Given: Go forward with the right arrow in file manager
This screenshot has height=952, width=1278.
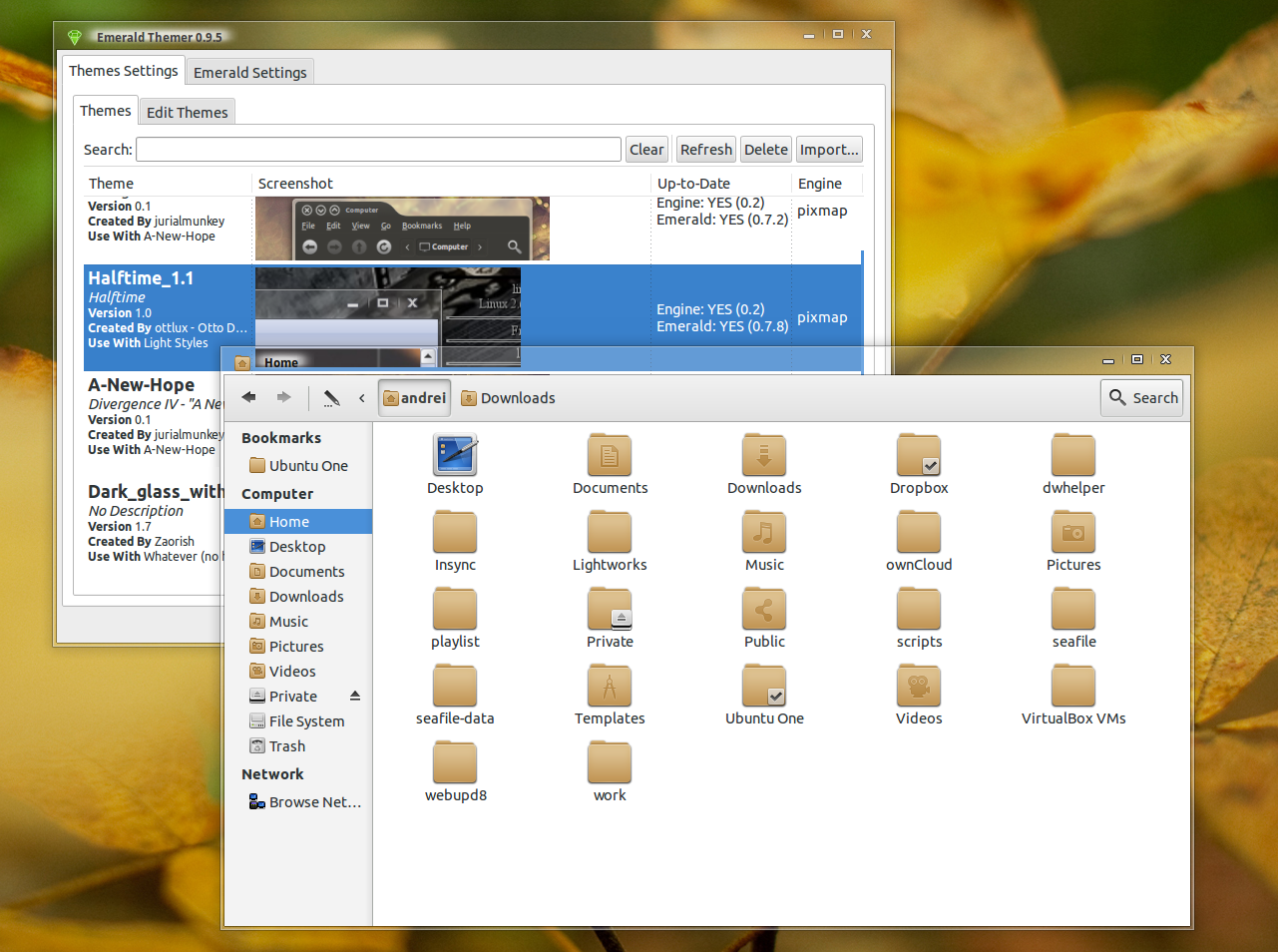Looking at the screenshot, I should (284, 397).
